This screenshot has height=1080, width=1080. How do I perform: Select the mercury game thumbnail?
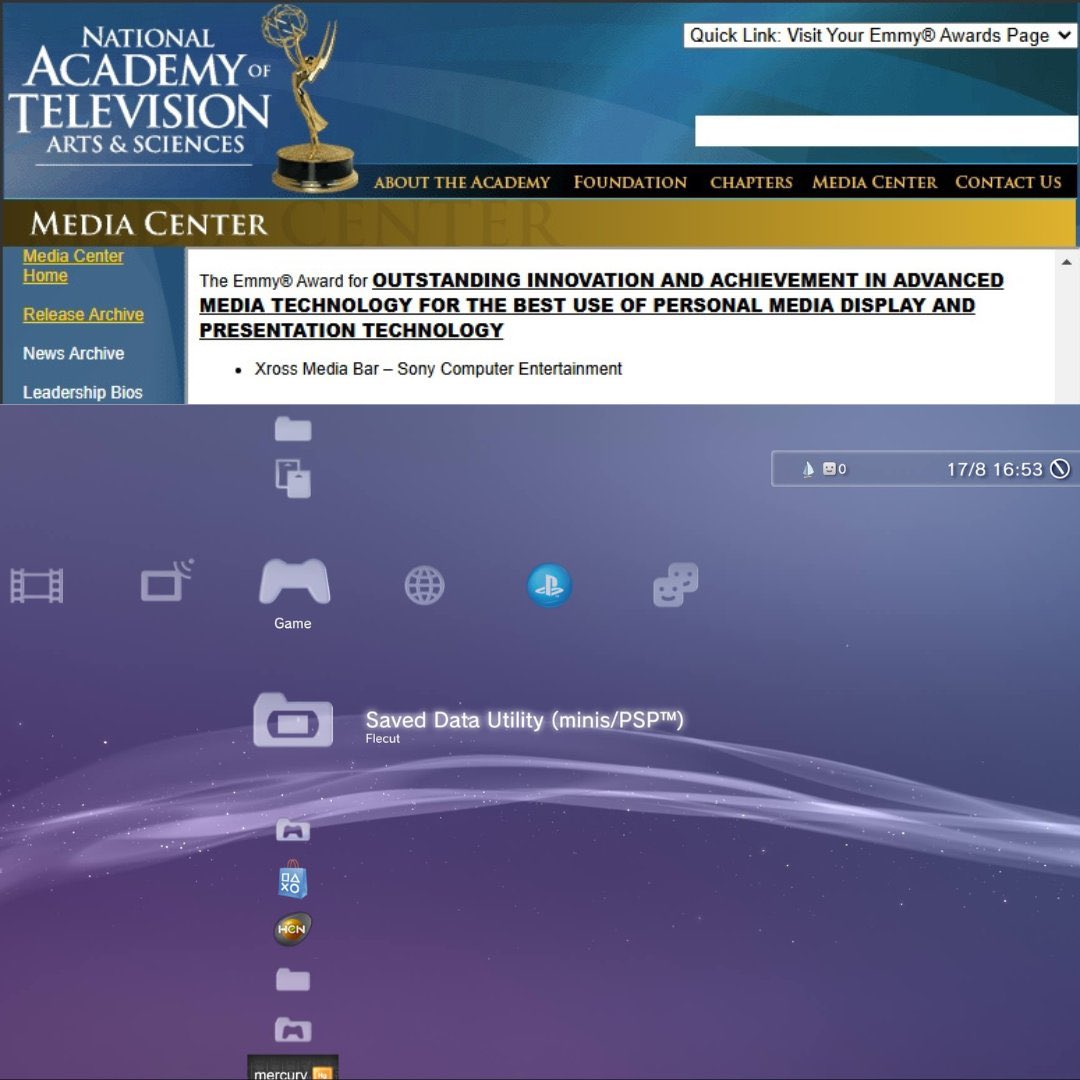pyautogui.click(x=293, y=1067)
